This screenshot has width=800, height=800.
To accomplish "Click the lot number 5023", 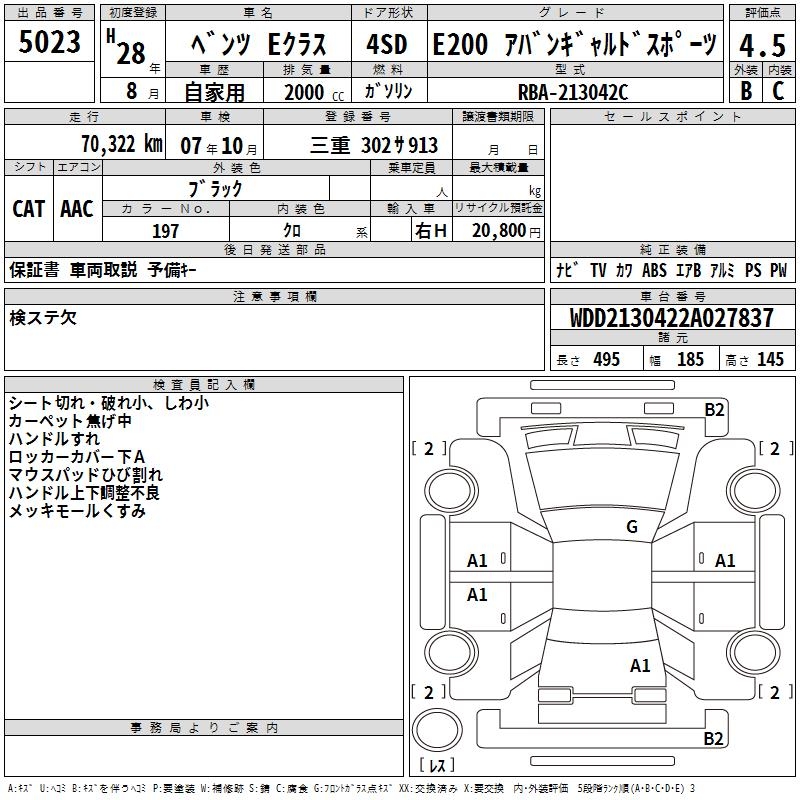I will pos(49,41).
